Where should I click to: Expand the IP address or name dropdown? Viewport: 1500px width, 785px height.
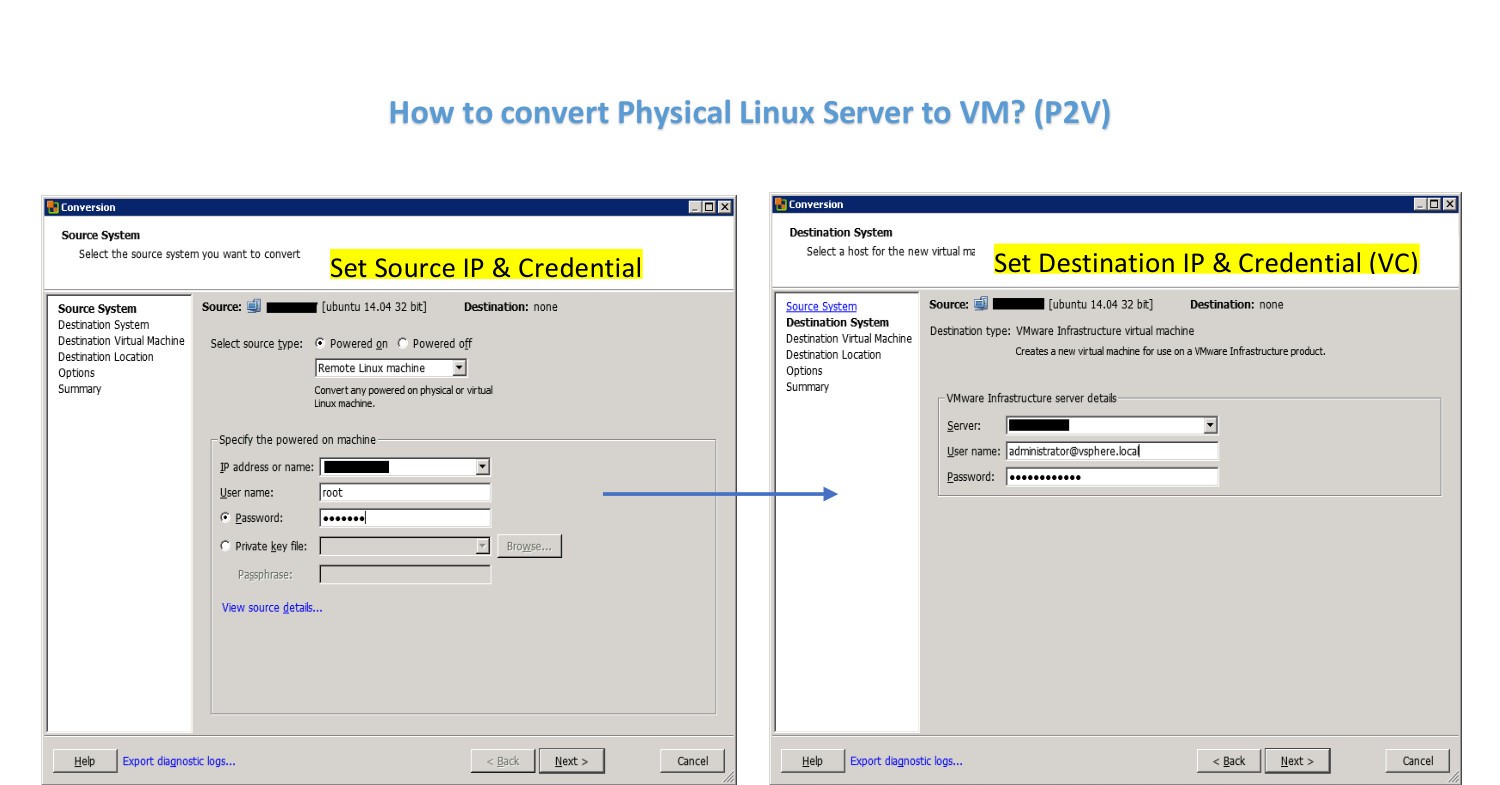click(482, 467)
